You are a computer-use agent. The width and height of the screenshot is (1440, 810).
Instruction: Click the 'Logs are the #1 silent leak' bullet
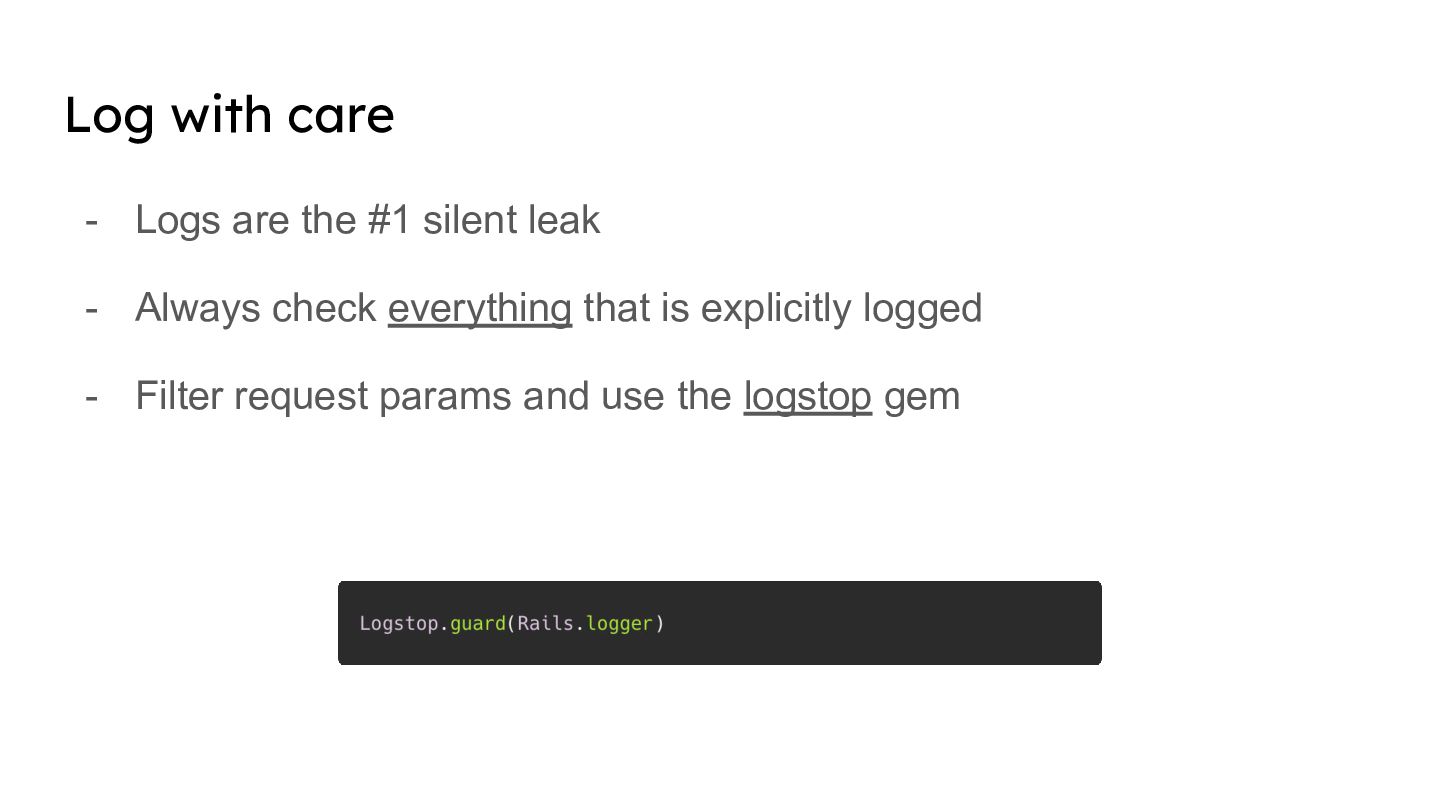(x=367, y=220)
